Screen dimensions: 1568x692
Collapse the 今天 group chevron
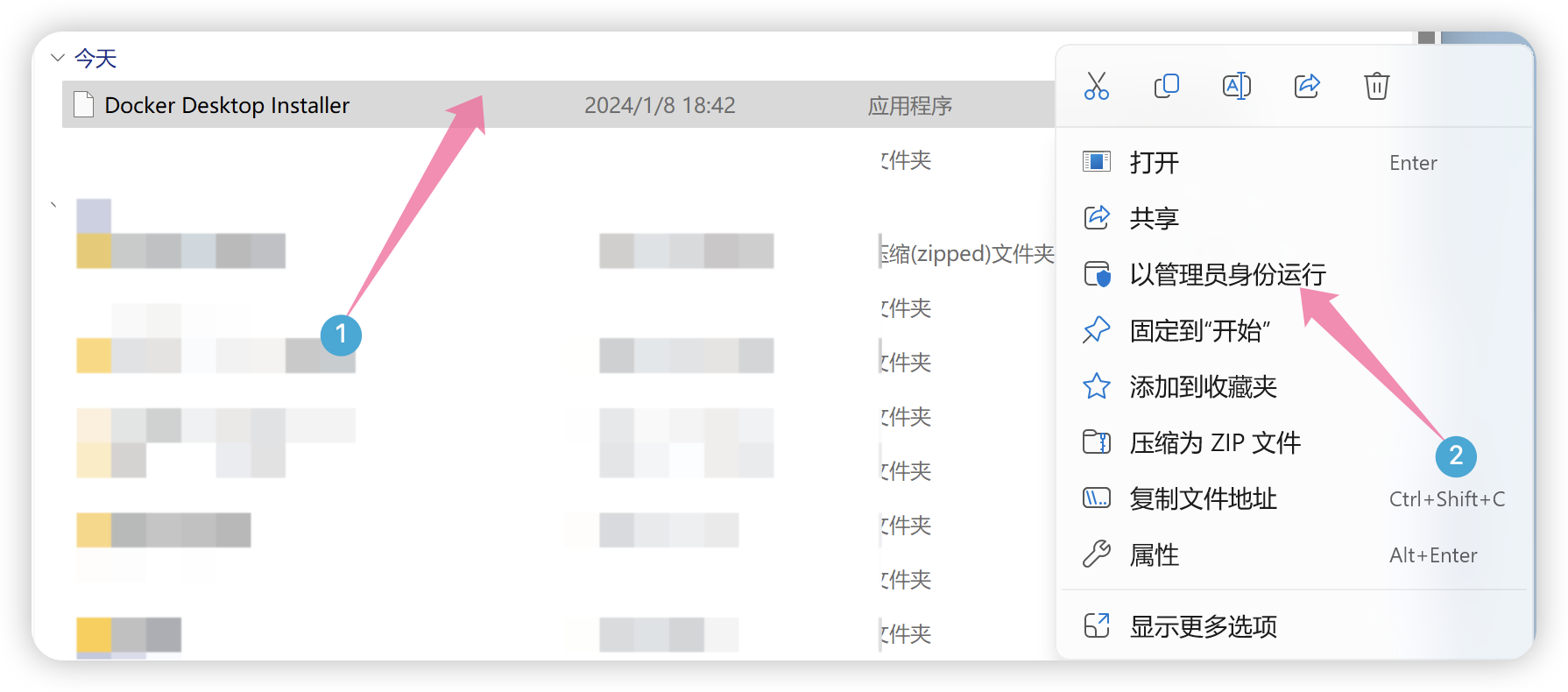[58, 58]
